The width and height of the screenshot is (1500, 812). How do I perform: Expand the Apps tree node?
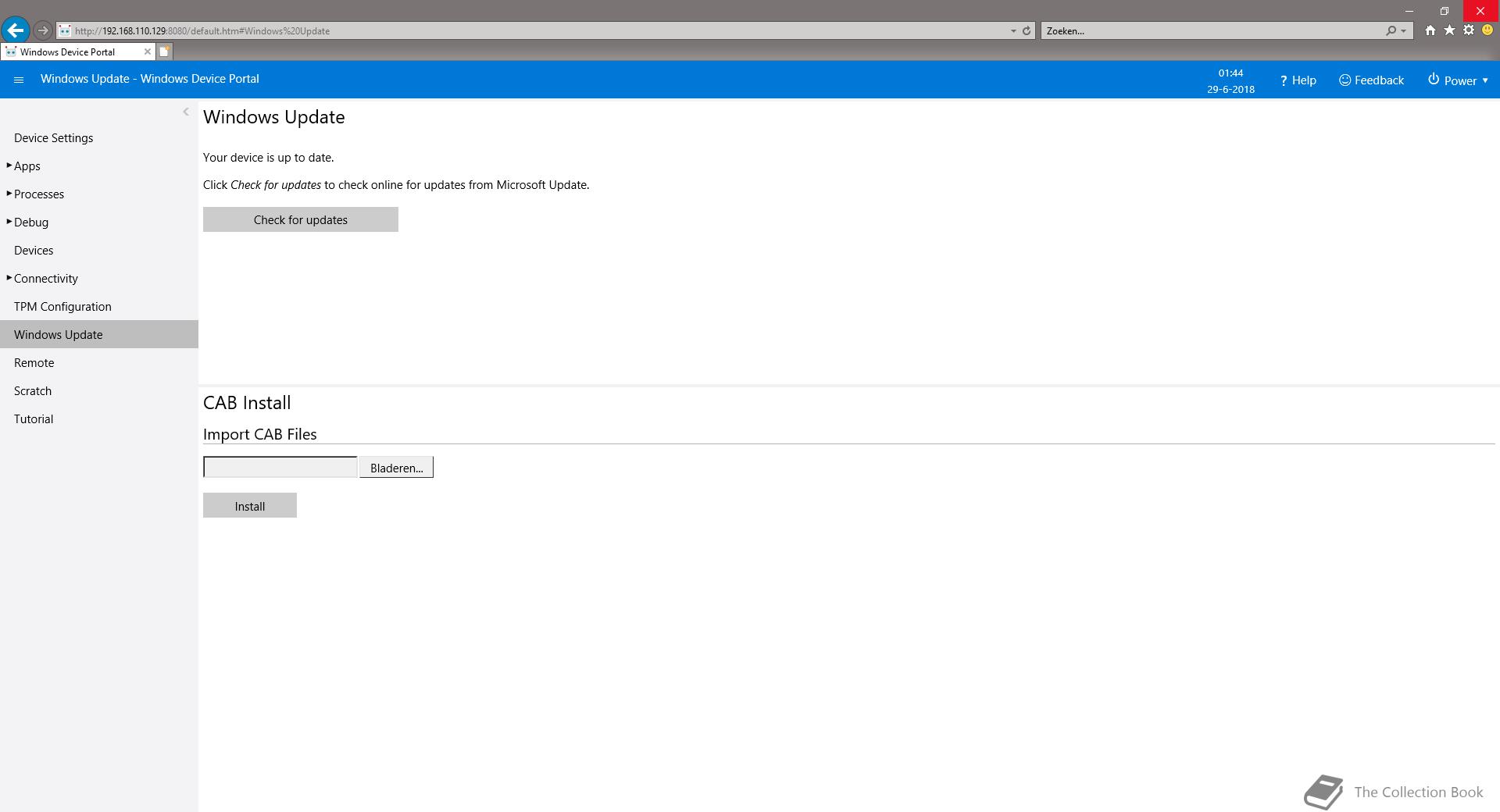click(x=9, y=166)
